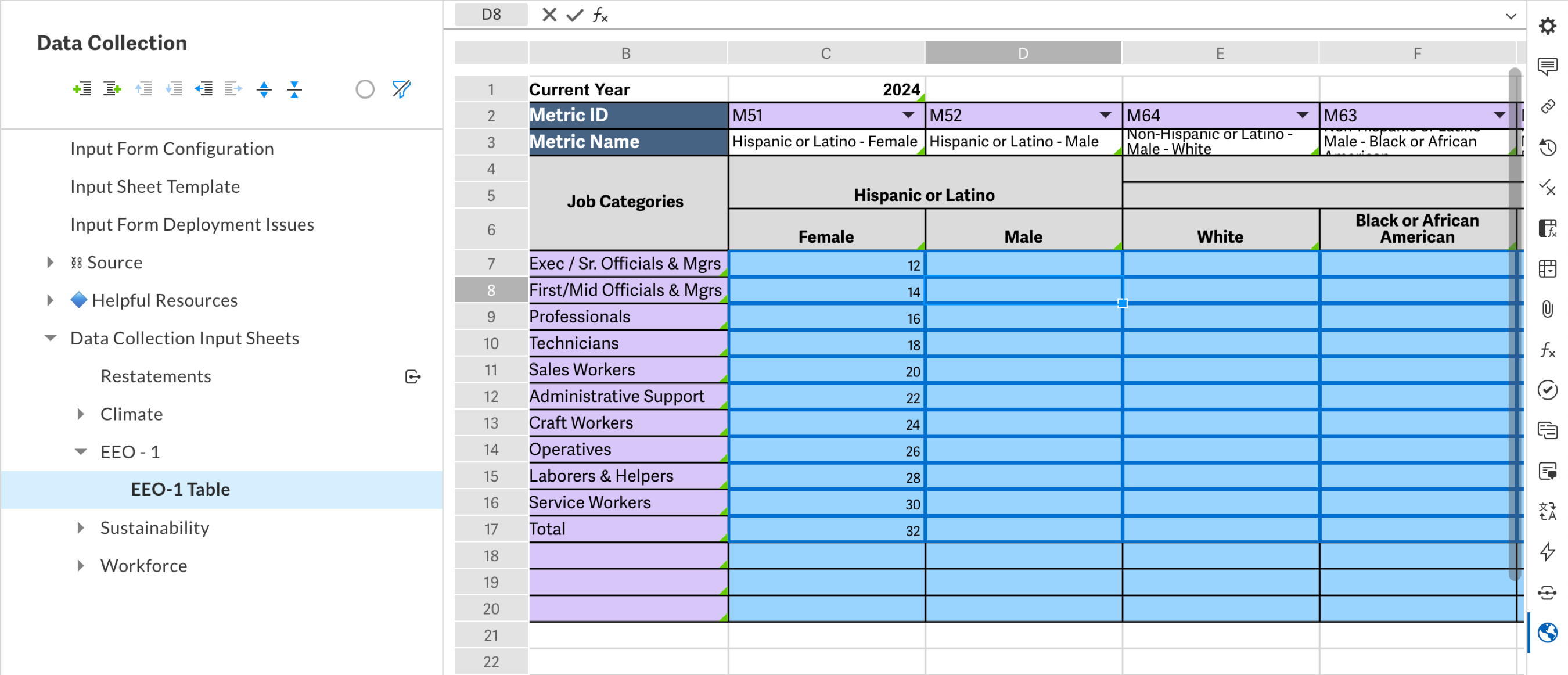Select the Professionals cell in column B
The image size is (1568, 675).
[627, 317]
